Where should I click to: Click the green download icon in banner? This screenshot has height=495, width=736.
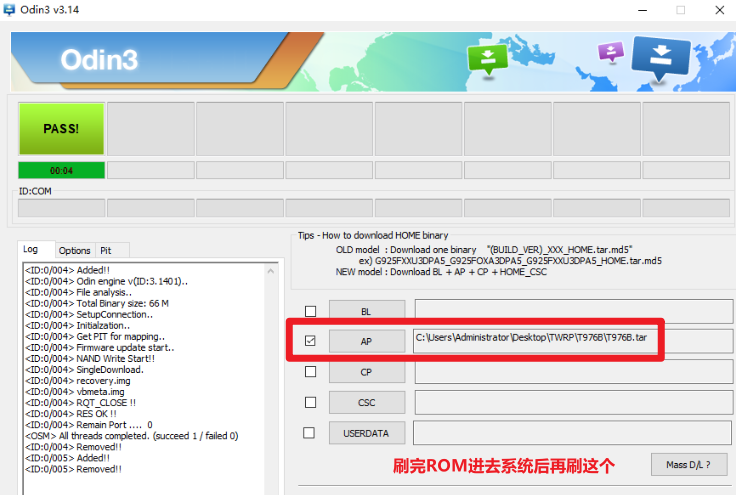click(x=488, y=59)
